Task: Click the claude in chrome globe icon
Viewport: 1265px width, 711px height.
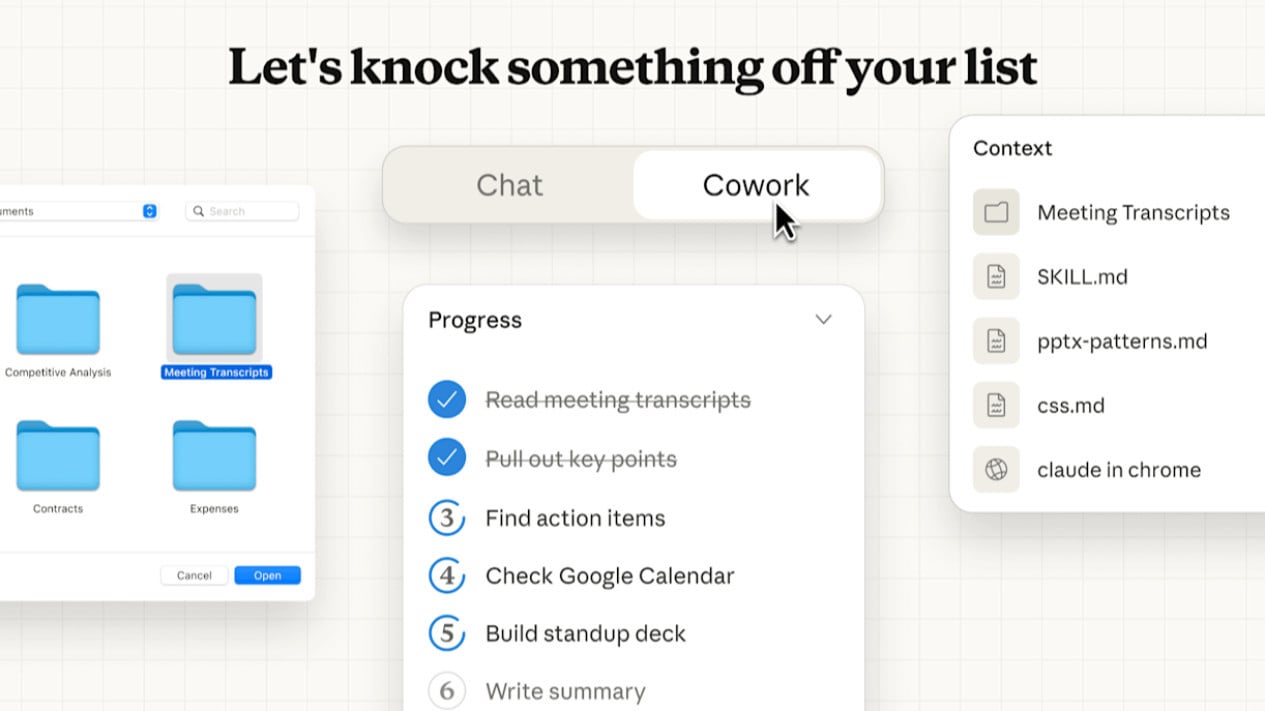Action: (x=996, y=470)
